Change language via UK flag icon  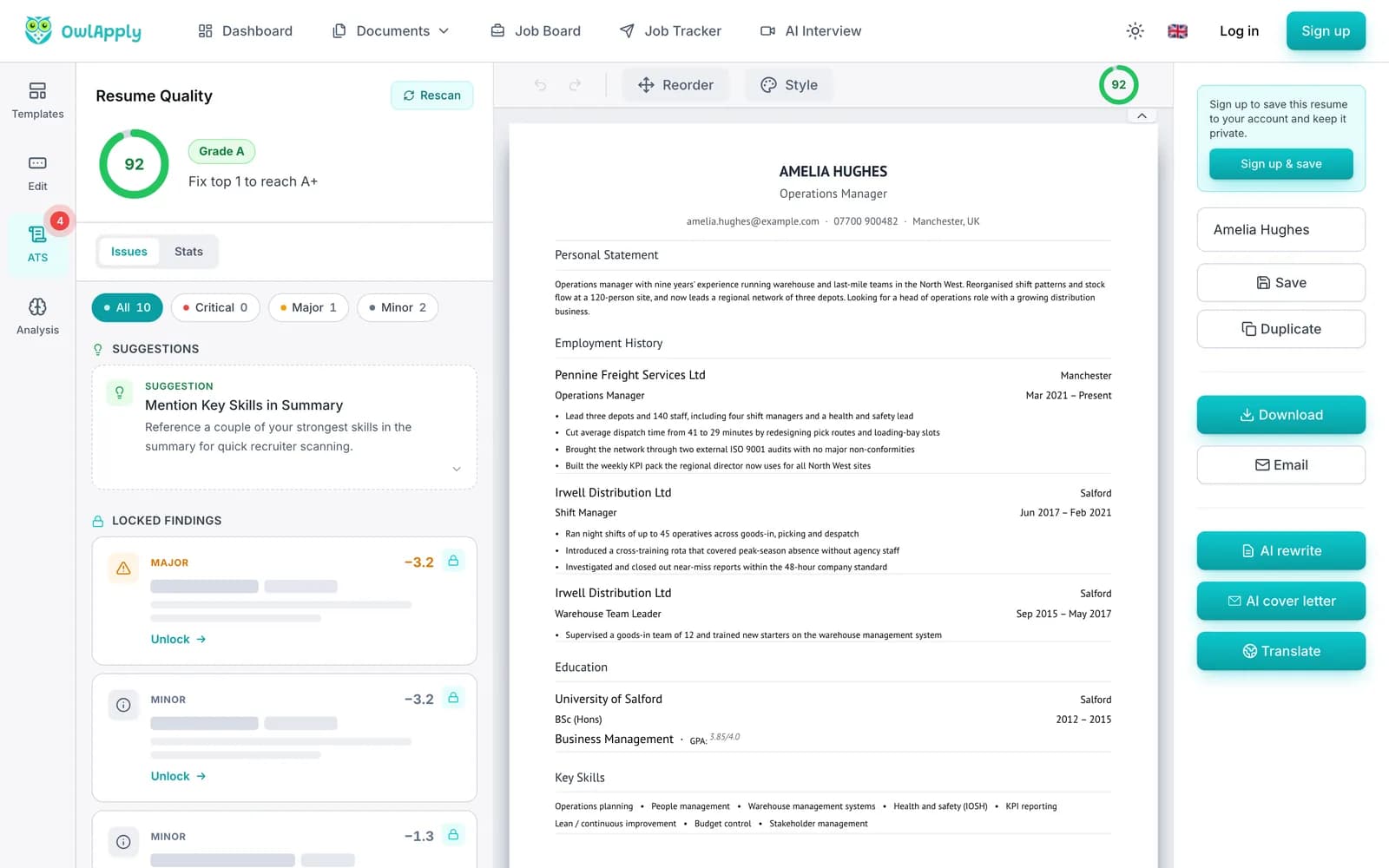pyautogui.click(x=1177, y=31)
